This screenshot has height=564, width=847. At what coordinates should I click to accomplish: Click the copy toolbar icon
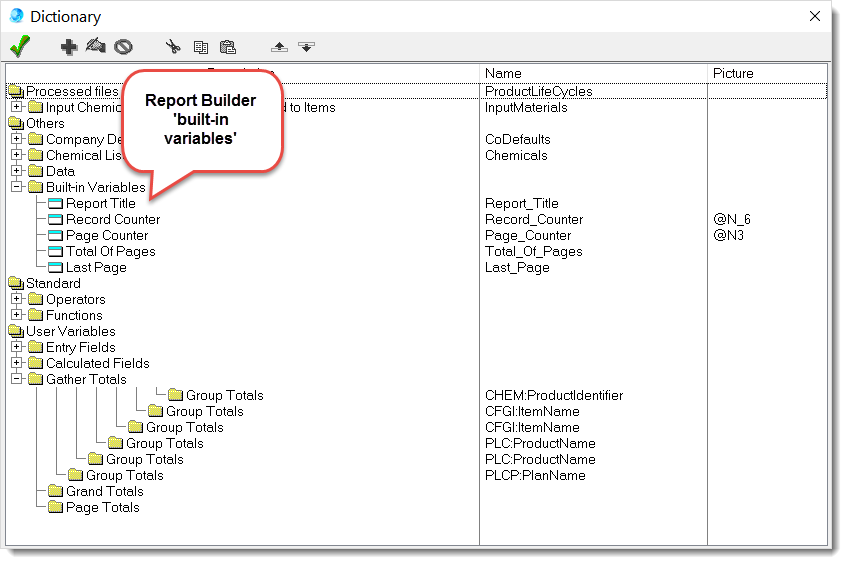pyautogui.click(x=200, y=48)
